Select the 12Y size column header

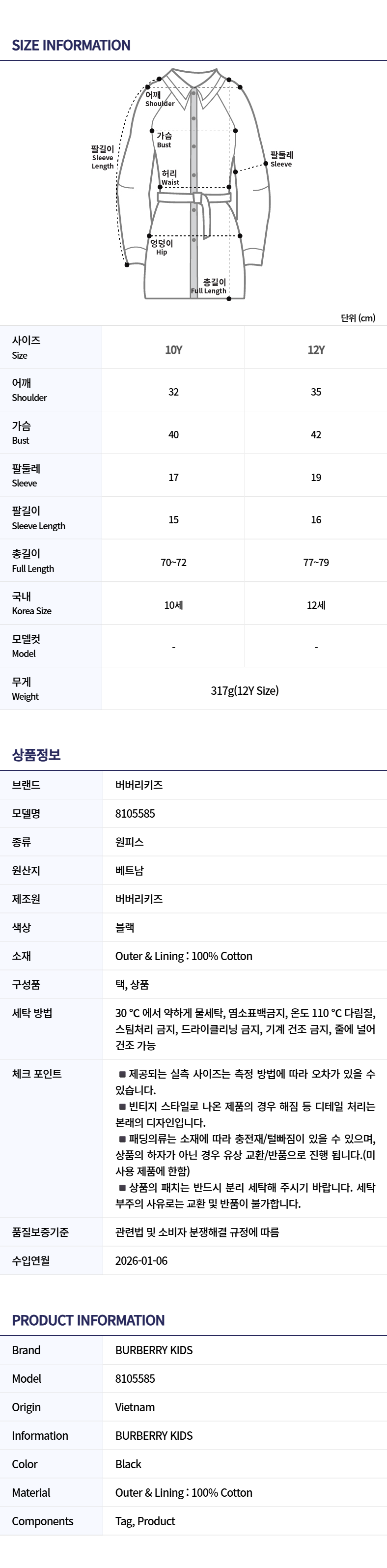(316, 350)
